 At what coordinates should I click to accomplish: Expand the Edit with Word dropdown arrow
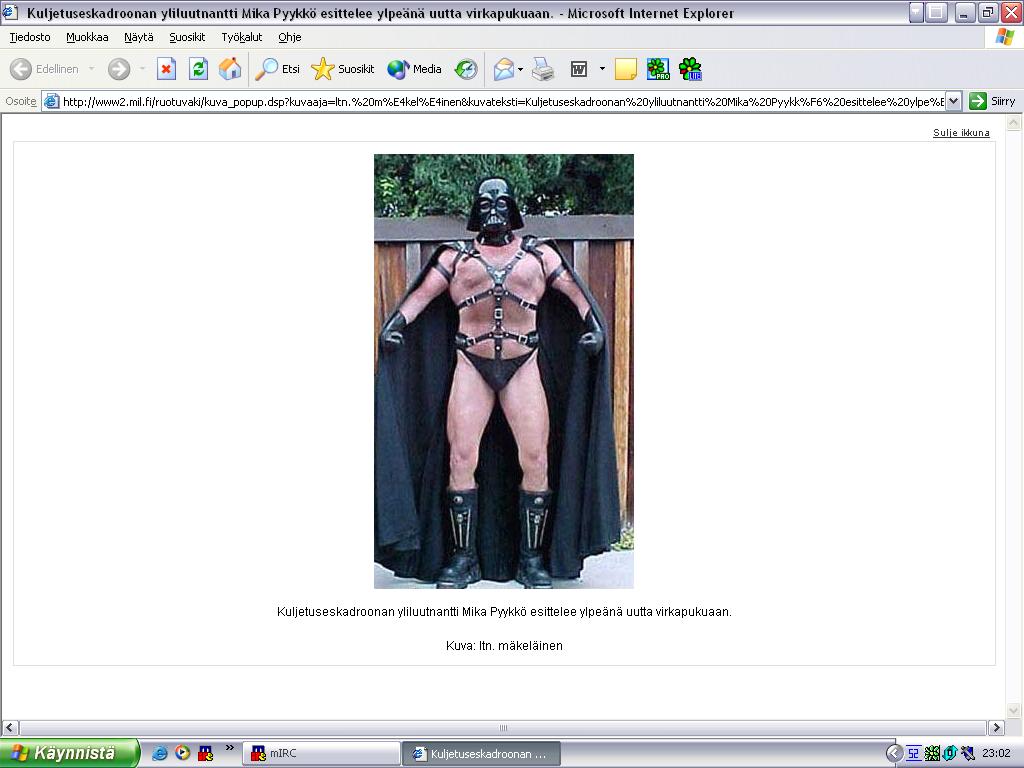coord(602,69)
